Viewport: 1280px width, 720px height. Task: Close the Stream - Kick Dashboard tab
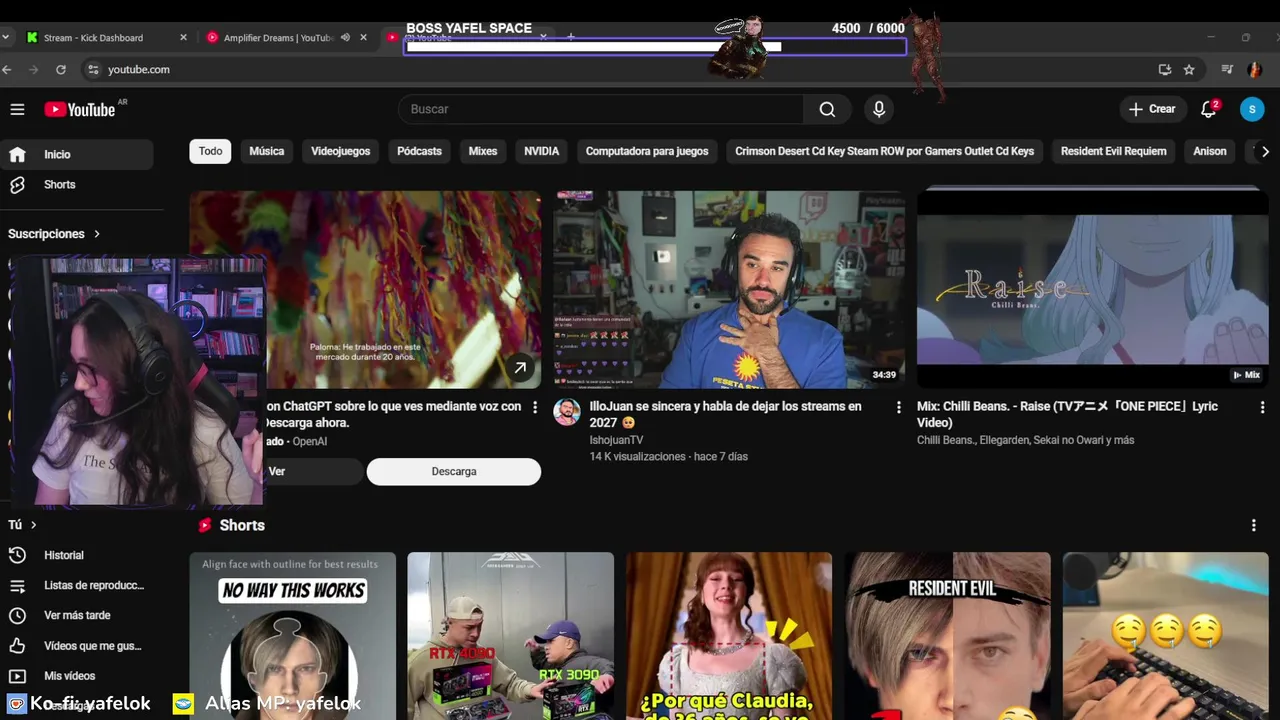[183, 37]
